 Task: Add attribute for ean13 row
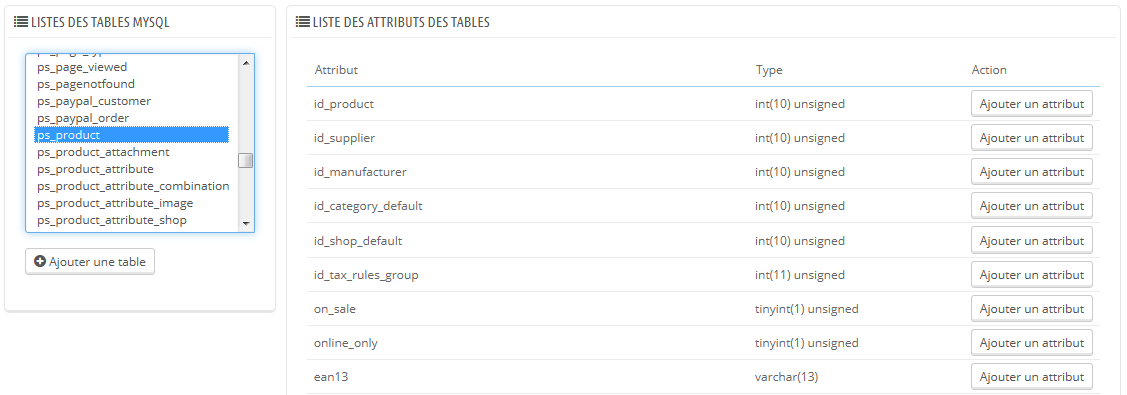1031,377
